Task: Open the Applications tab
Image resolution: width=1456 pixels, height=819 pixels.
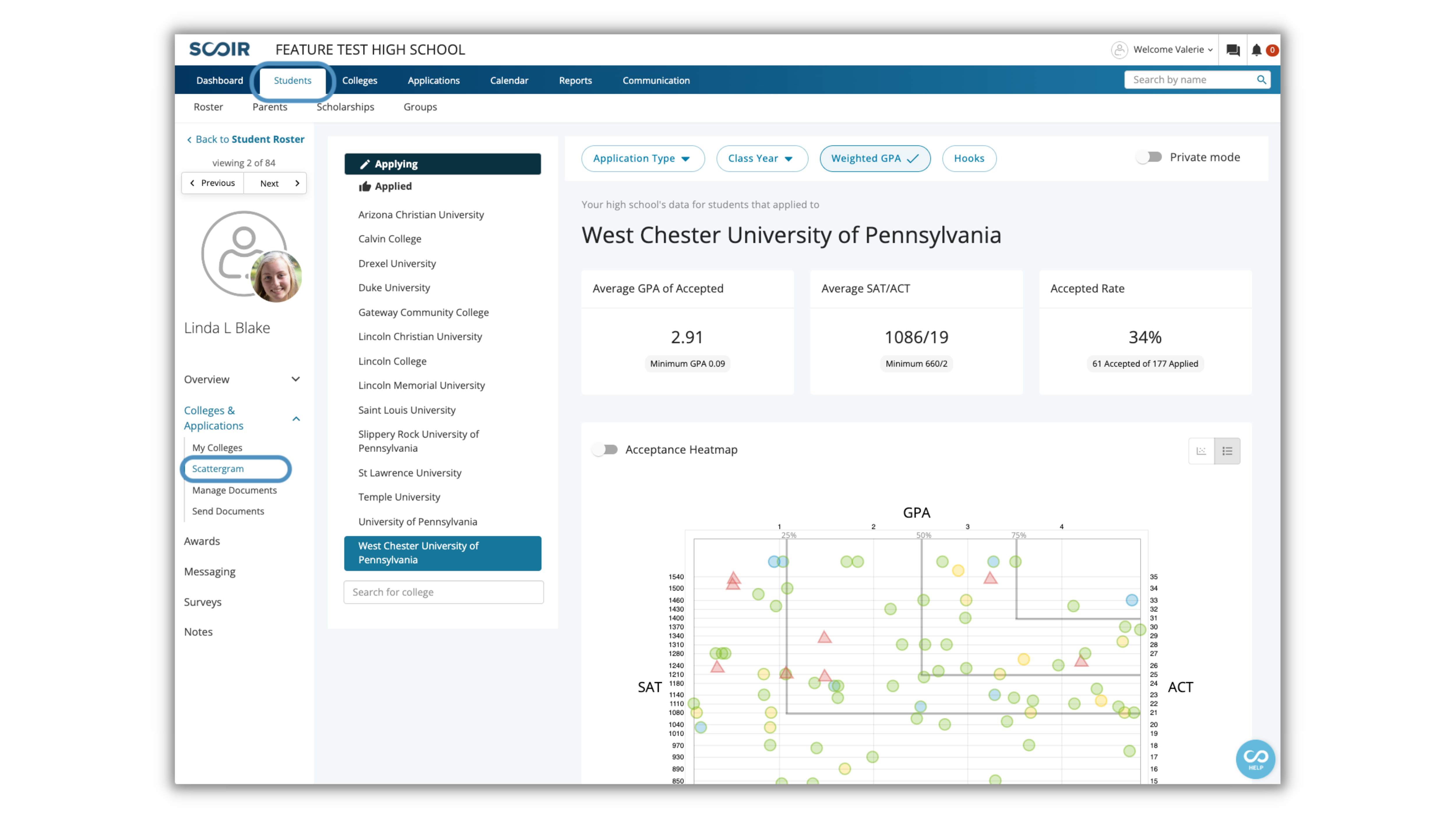Action: click(x=434, y=80)
